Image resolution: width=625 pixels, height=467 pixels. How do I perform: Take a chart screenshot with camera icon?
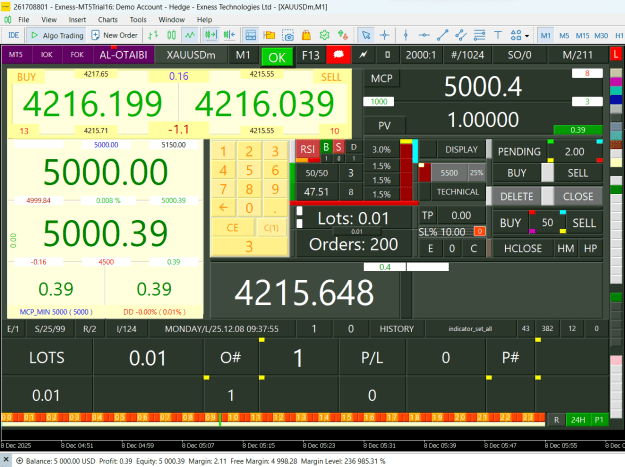click(288, 35)
